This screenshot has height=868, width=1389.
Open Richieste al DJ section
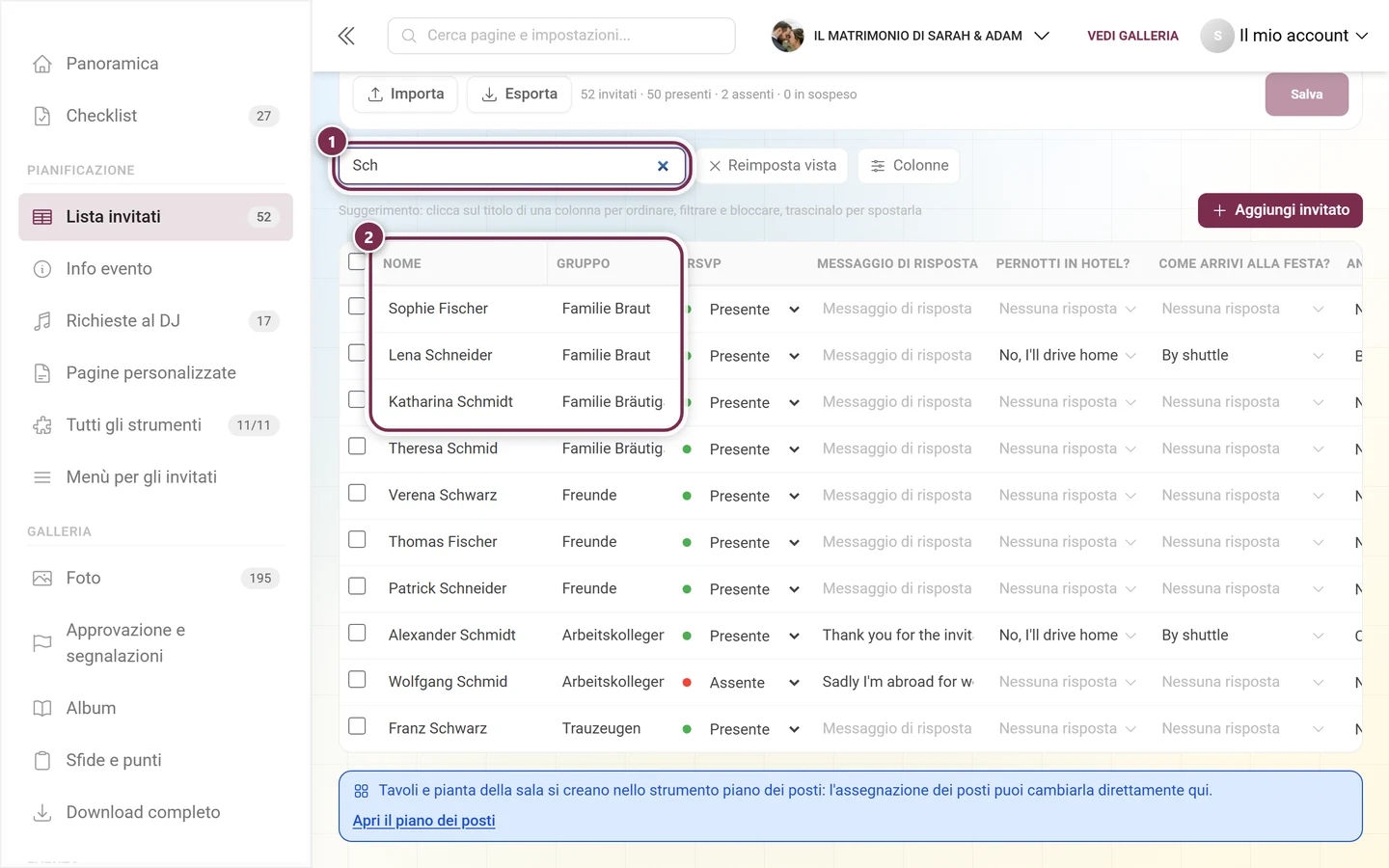155,321
